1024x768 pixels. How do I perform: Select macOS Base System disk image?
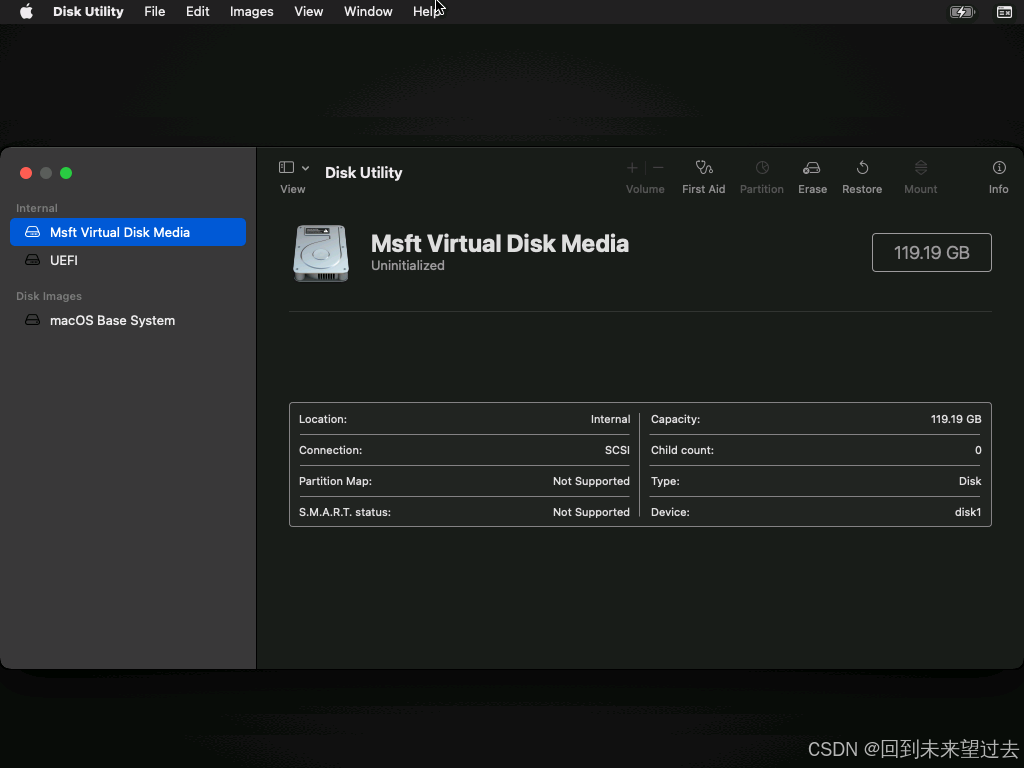click(x=128, y=321)
